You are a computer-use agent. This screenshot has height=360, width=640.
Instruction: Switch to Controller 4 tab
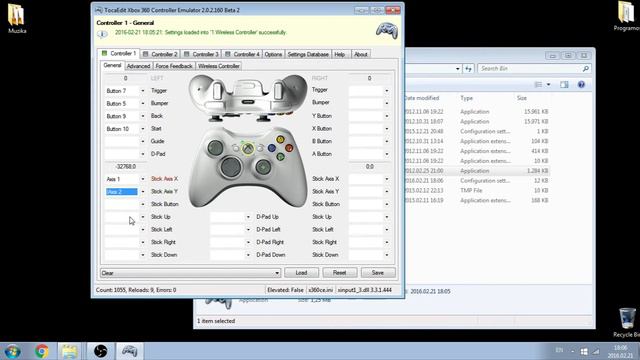242,54
